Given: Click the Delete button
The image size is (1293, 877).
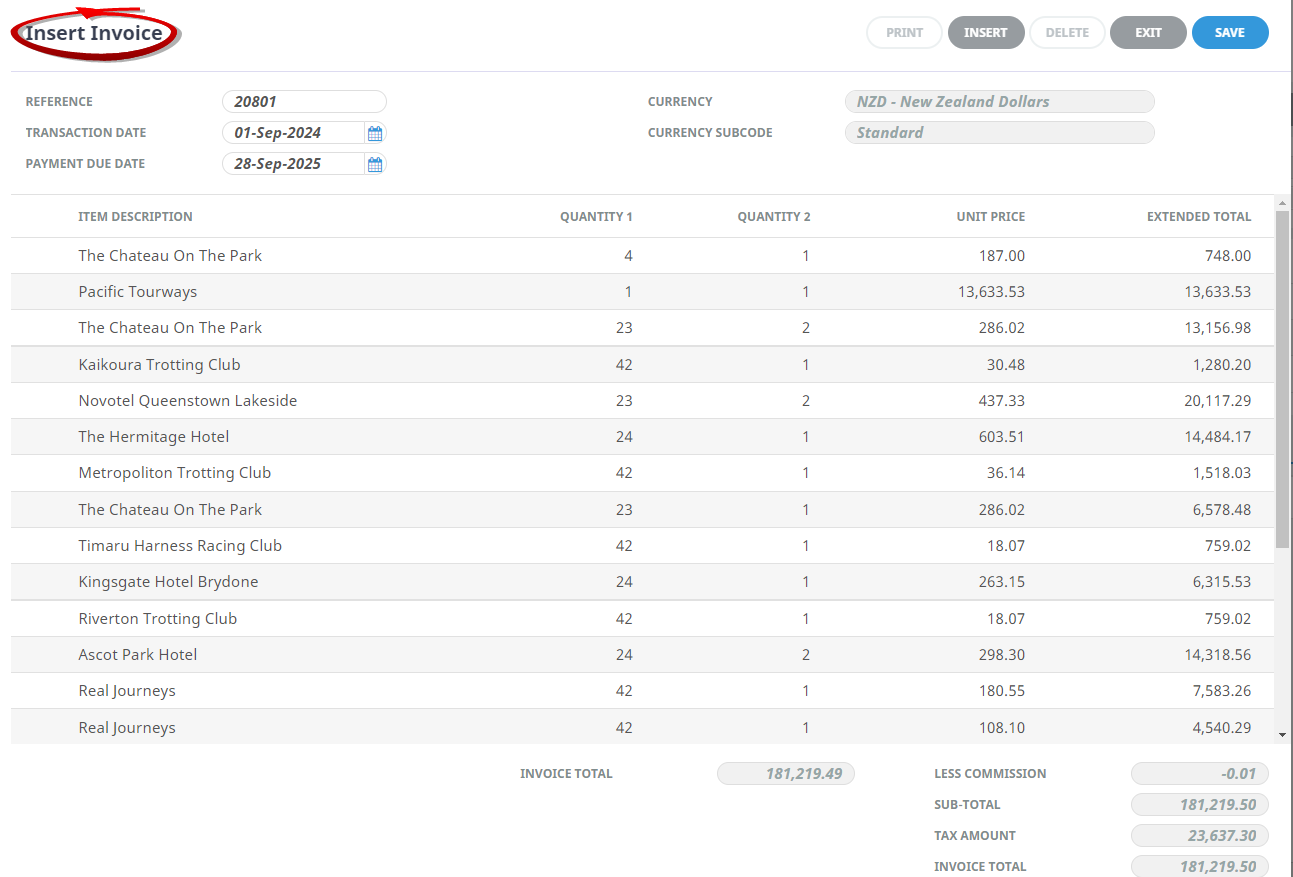Looking at the screenshot, I should [x=1067, y=33].
